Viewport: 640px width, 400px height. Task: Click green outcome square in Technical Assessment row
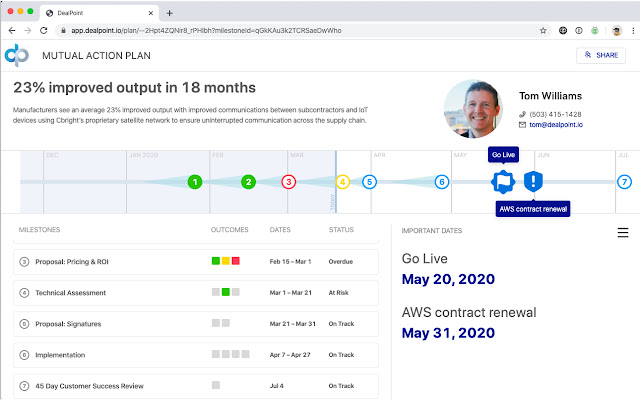pos(226,292)
